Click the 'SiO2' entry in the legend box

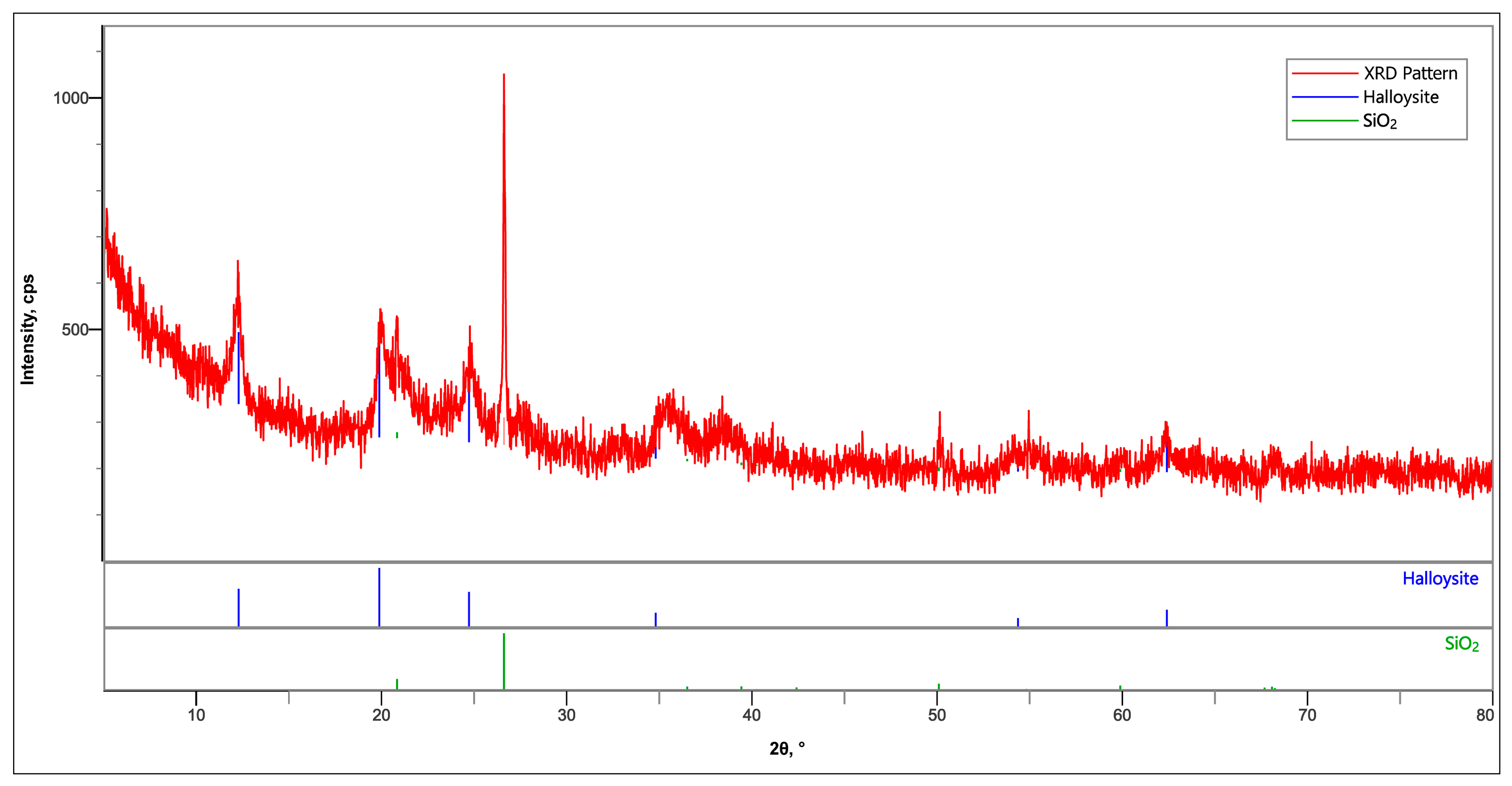point(1379,121)
